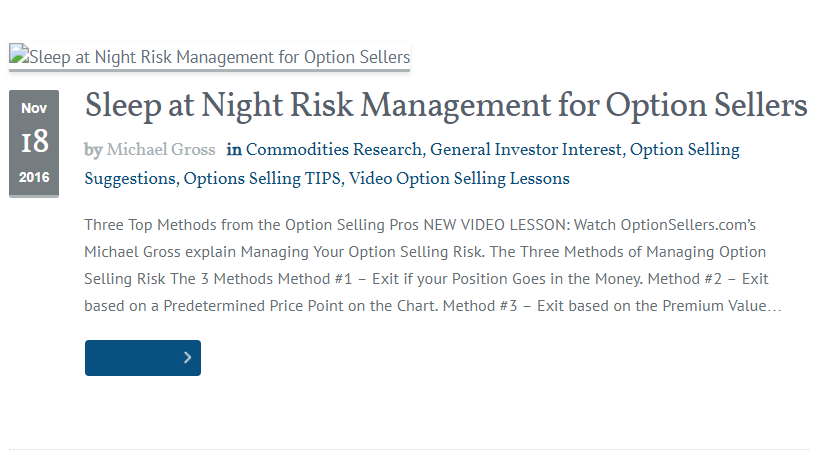816x459 pixels.
Task: Browse Video Option Selling Lessons category
Action: coord(459,179)
